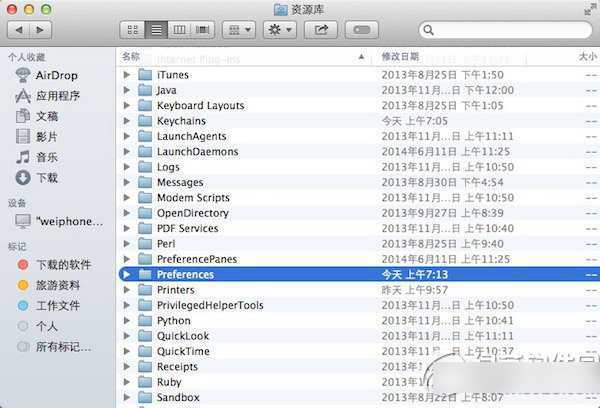This screenshot has width=600, height=408.
Task: Expand the LaunchDaemons folder triangle
Action: (127, 152)
